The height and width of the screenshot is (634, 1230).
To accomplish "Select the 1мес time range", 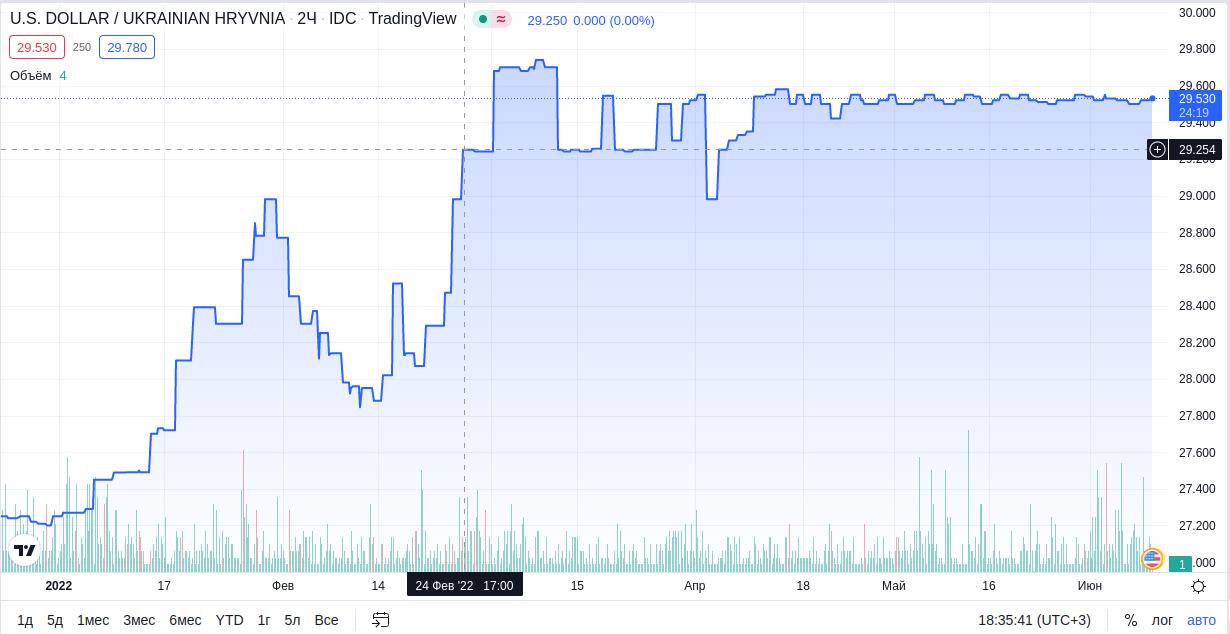I will [x=93, y=620].
